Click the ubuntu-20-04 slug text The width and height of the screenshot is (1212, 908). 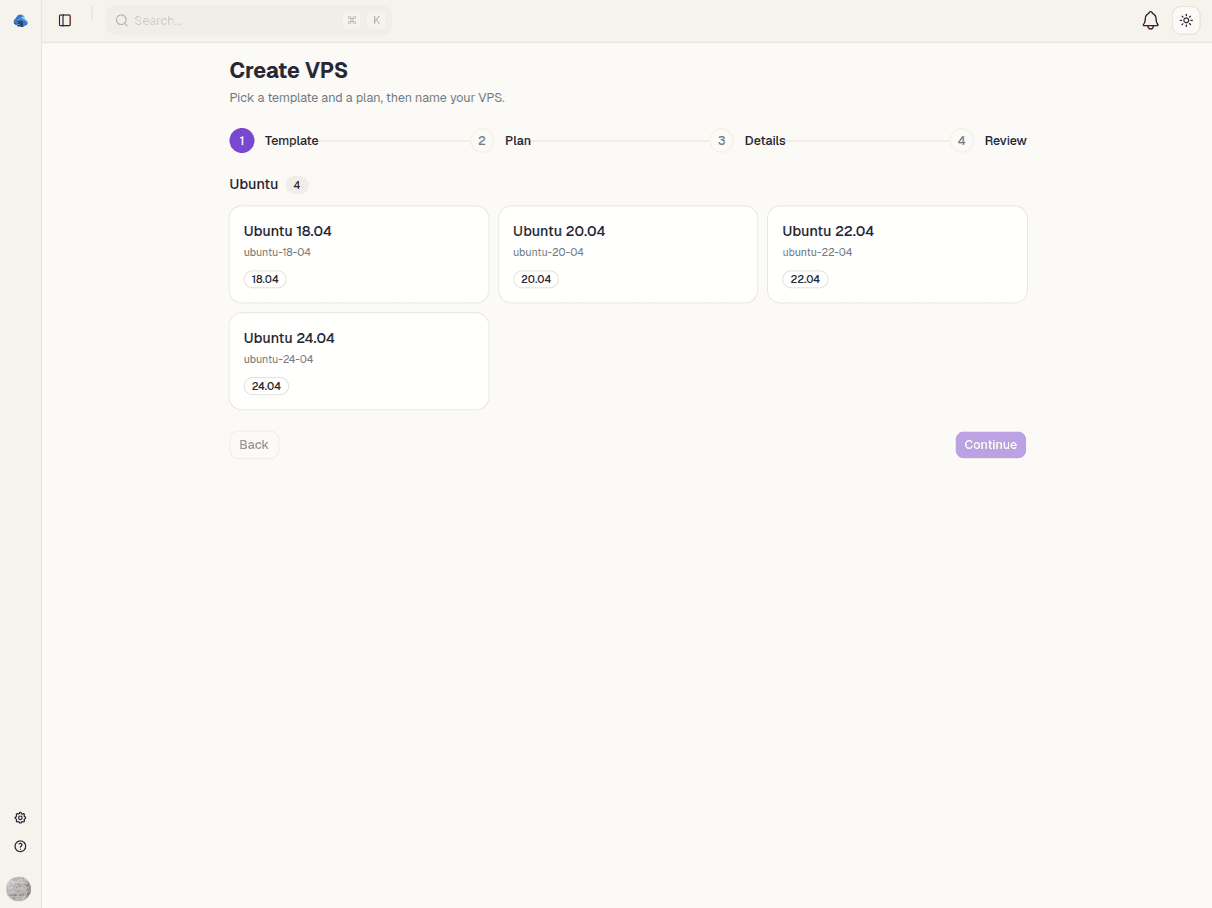point(548,252)
